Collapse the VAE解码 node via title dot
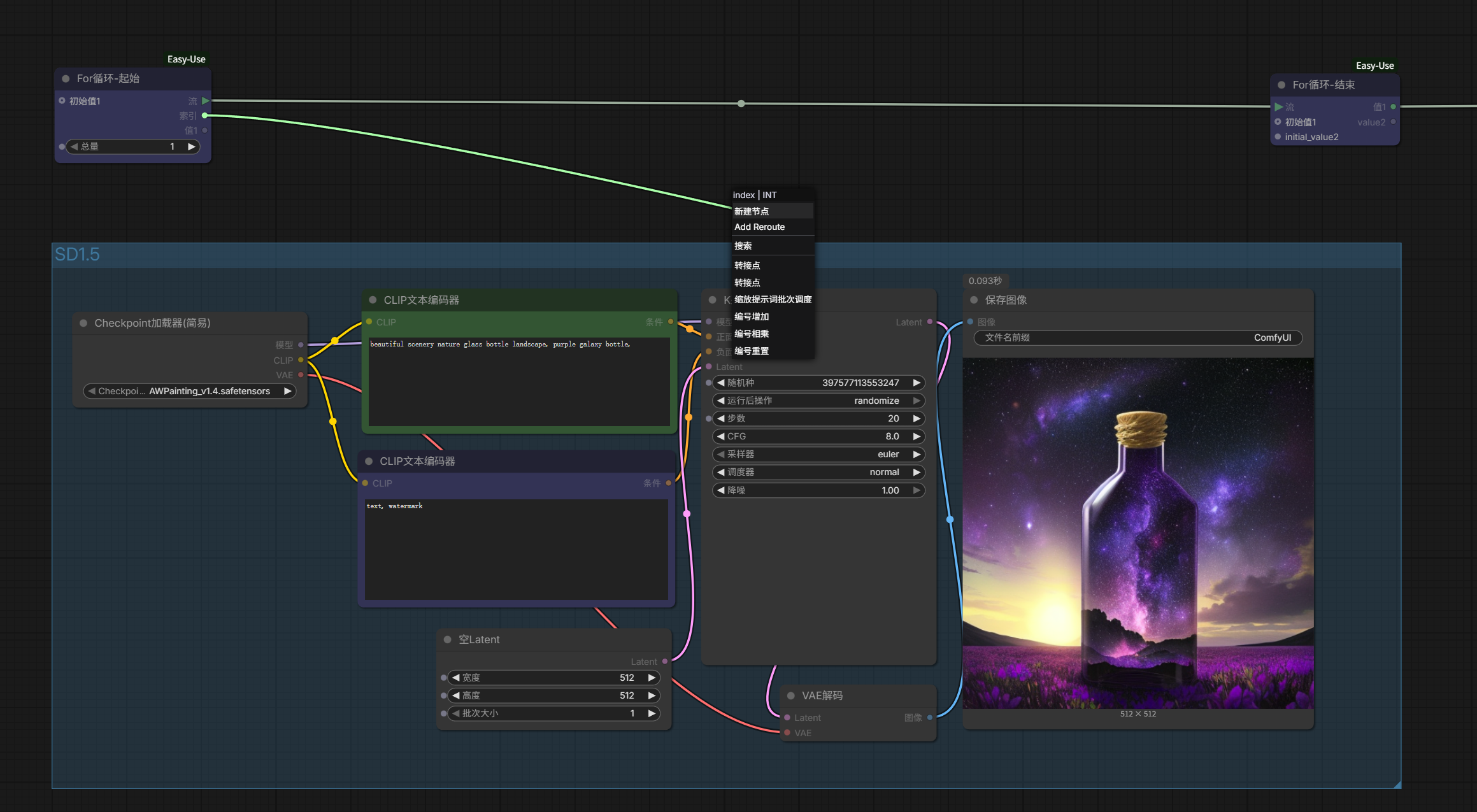The width and height of the screenshot is (1477, 812). 790,695
